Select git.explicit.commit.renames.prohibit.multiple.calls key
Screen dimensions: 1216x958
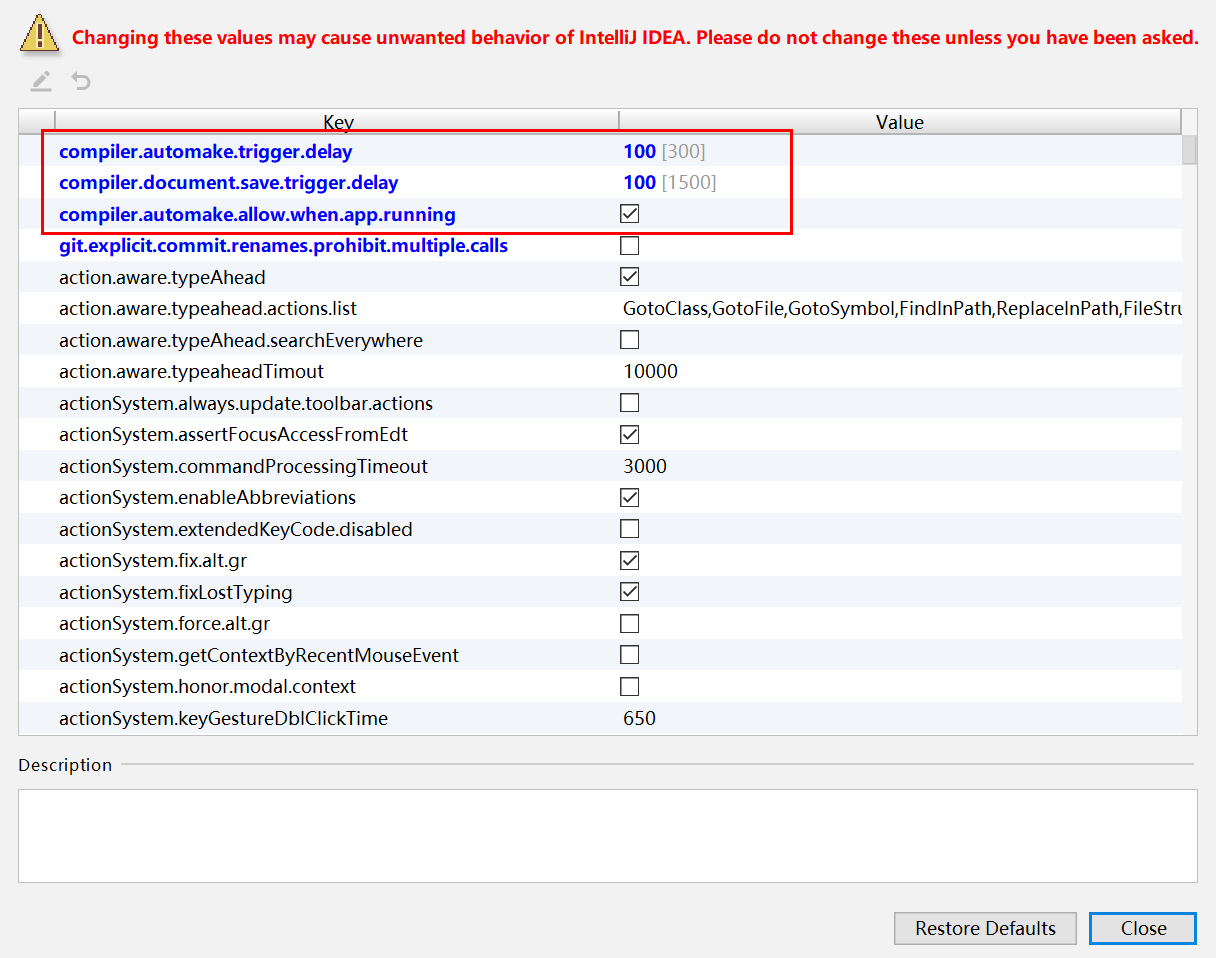pos(283,245)
